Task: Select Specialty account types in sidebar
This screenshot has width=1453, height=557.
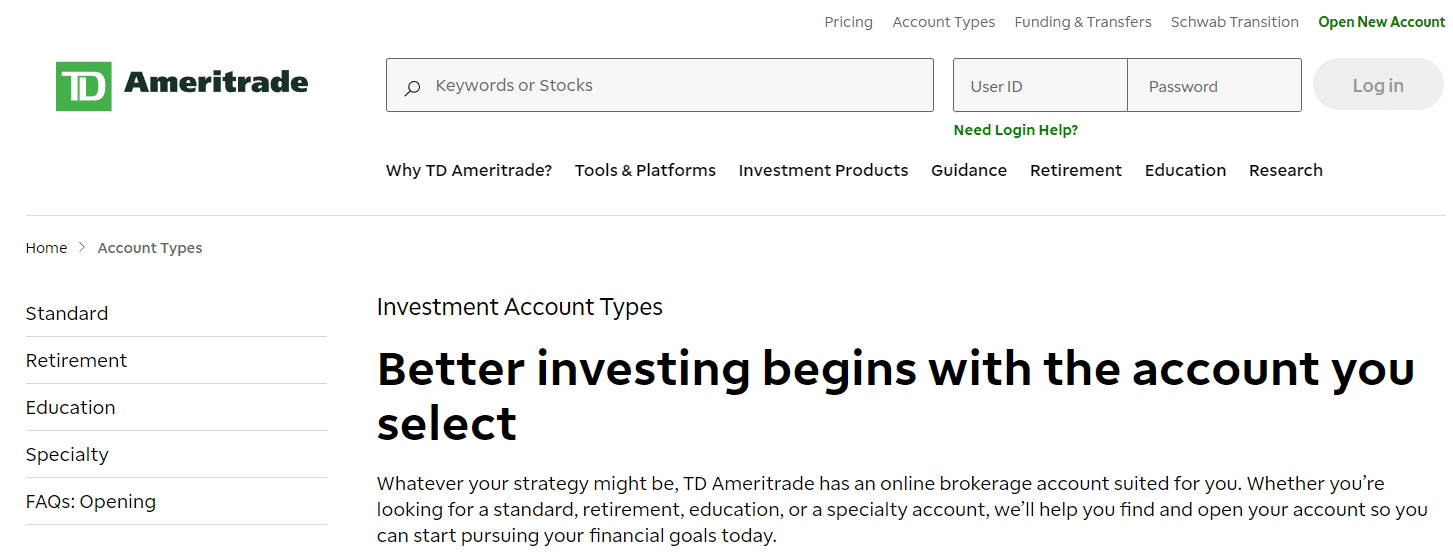Action: tap(67, 454)
